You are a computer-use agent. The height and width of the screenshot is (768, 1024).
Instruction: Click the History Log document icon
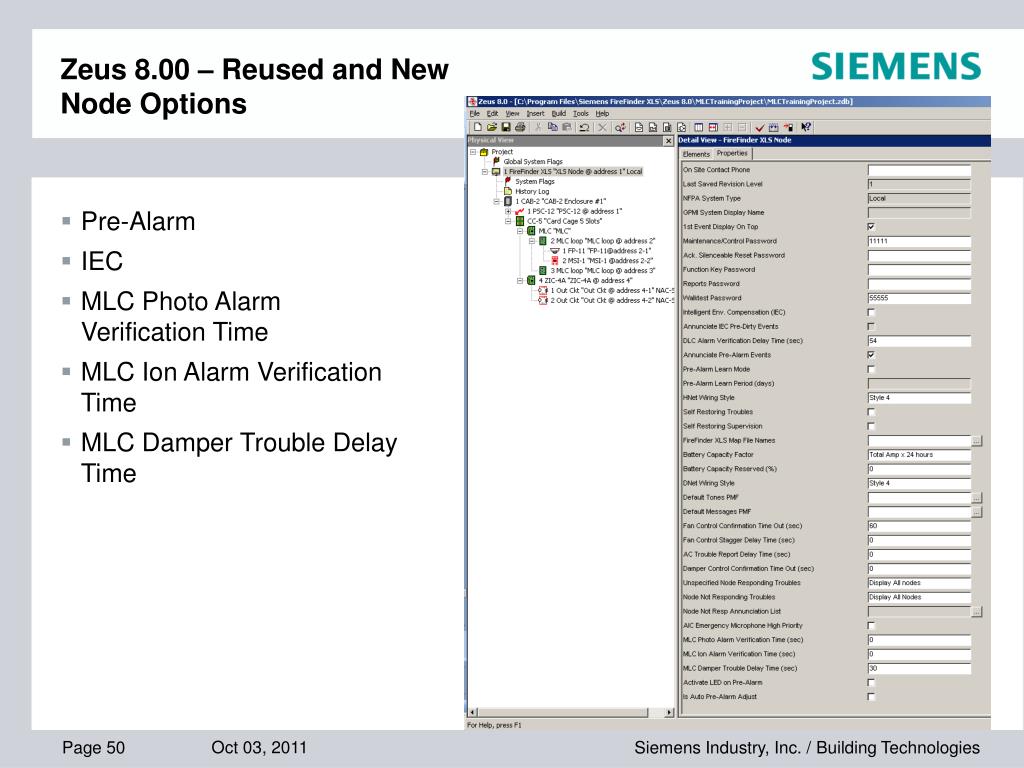(x=507, y=191)
